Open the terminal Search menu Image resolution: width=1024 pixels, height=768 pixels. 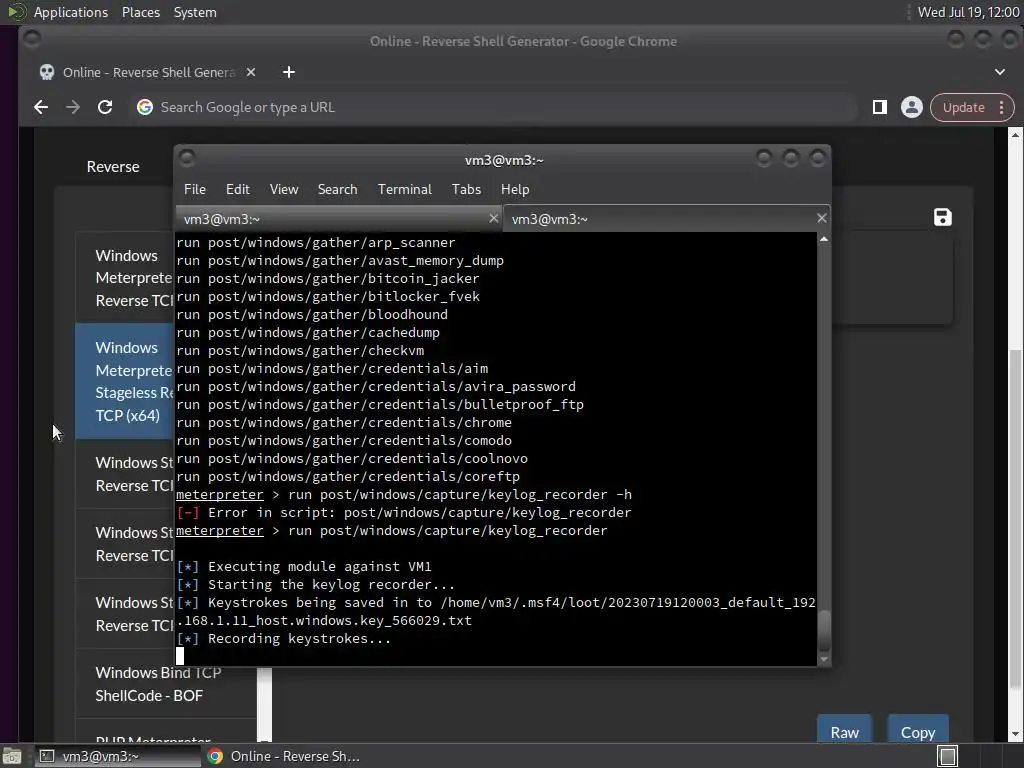pyautogui.click(x=338, y=189)
